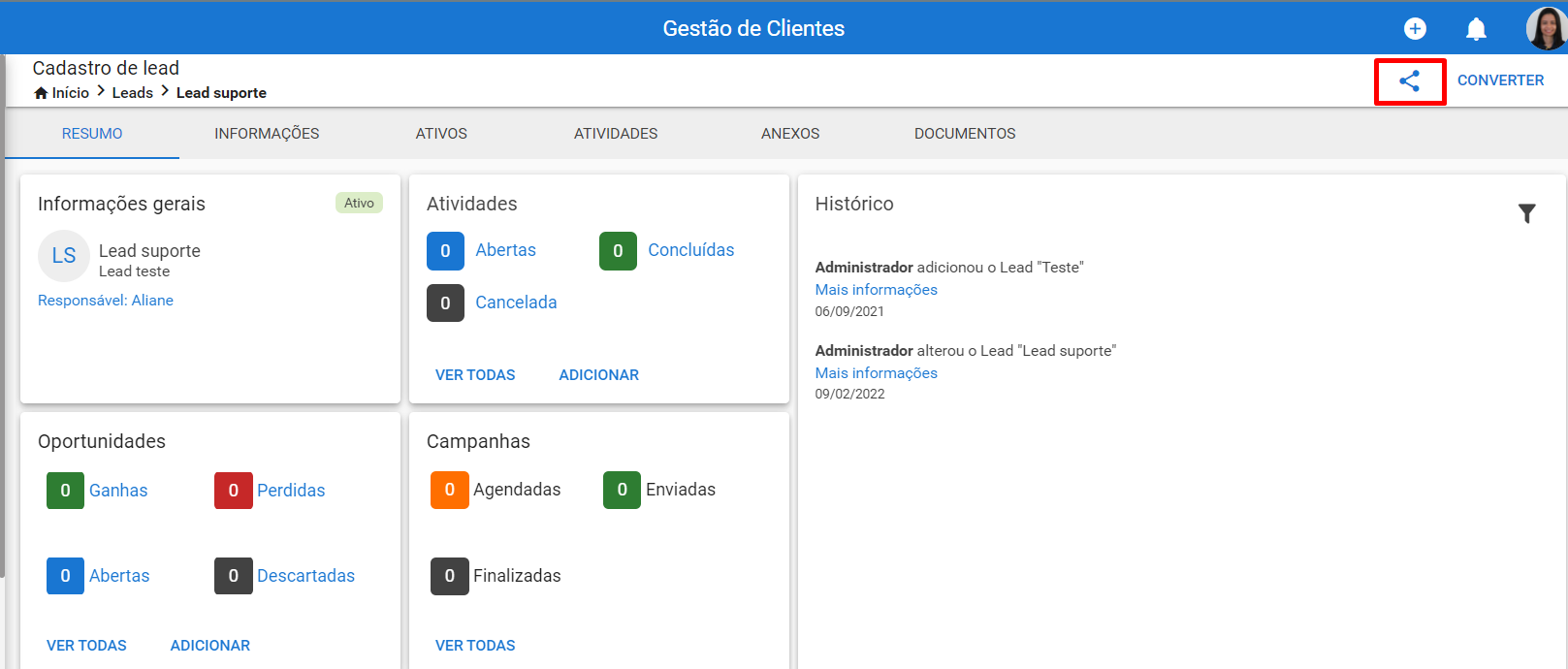Click the Histórico panel heading
Screen dimensions: 1568x669
pyautogui.click(x=854, y=204)
